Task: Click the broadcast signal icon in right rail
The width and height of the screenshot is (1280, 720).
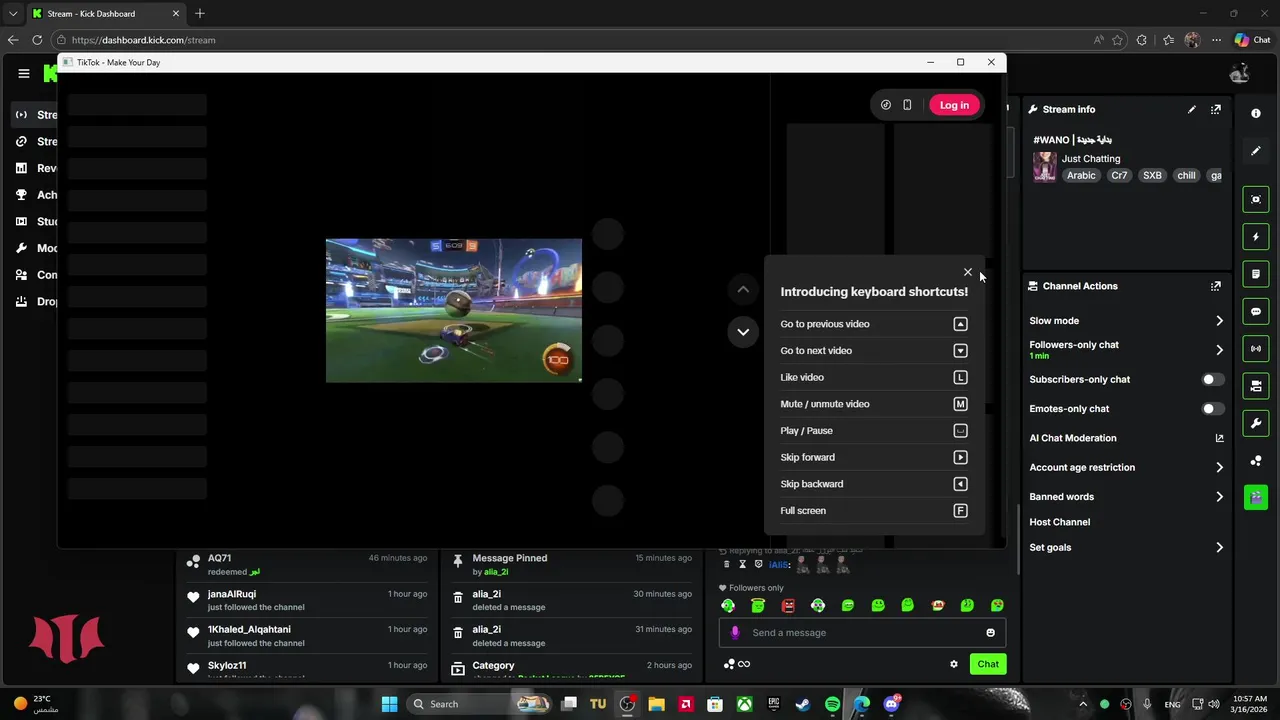Action: coord(1256,349)
